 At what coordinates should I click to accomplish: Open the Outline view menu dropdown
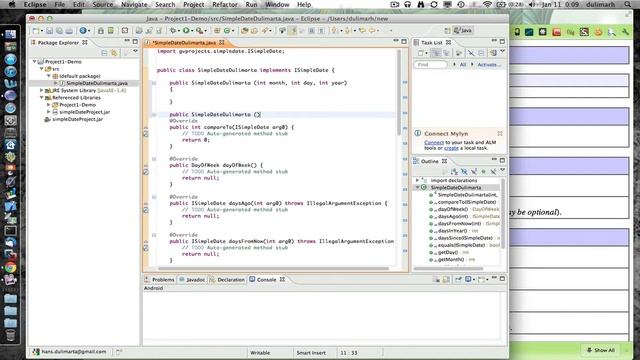(503, 170)
